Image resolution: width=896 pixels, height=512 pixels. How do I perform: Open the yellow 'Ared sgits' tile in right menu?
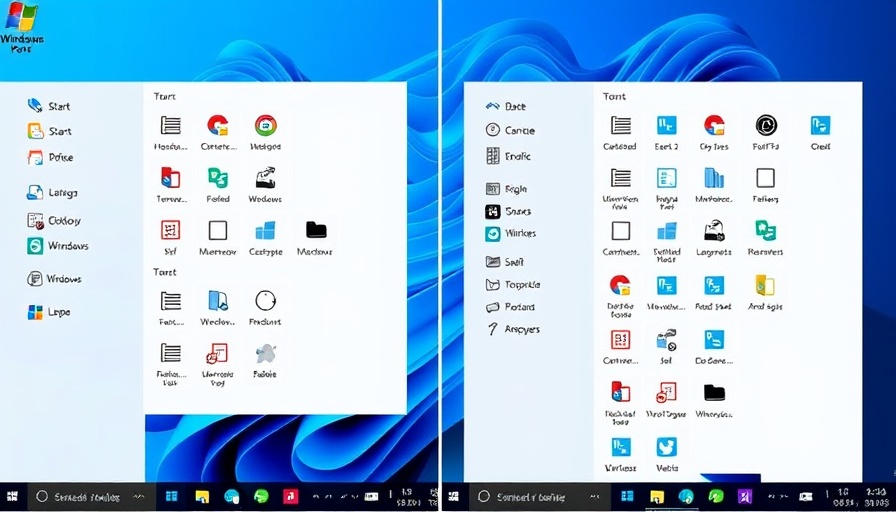click(766, 293)
